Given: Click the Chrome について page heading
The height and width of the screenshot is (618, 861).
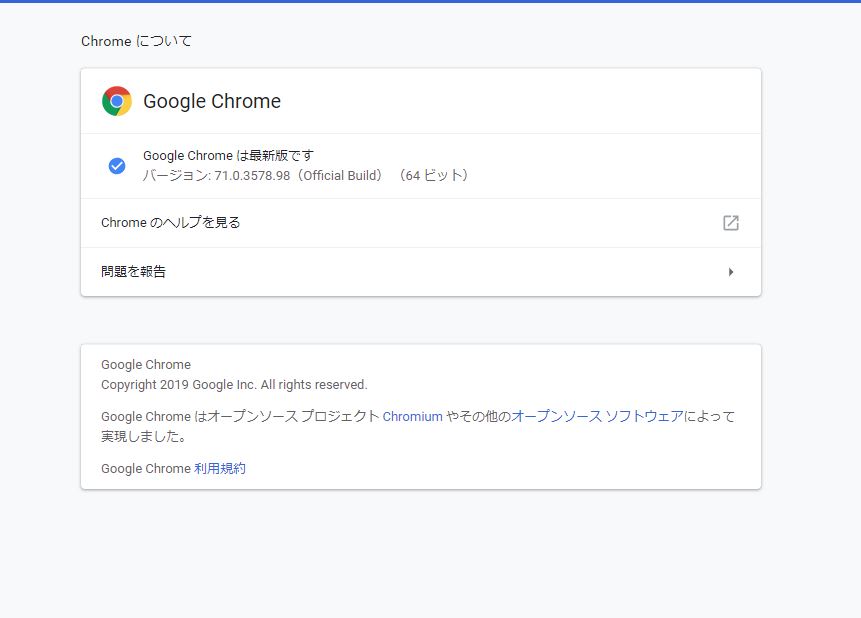Looking at the screenshot, I should (x=136, y=41).
